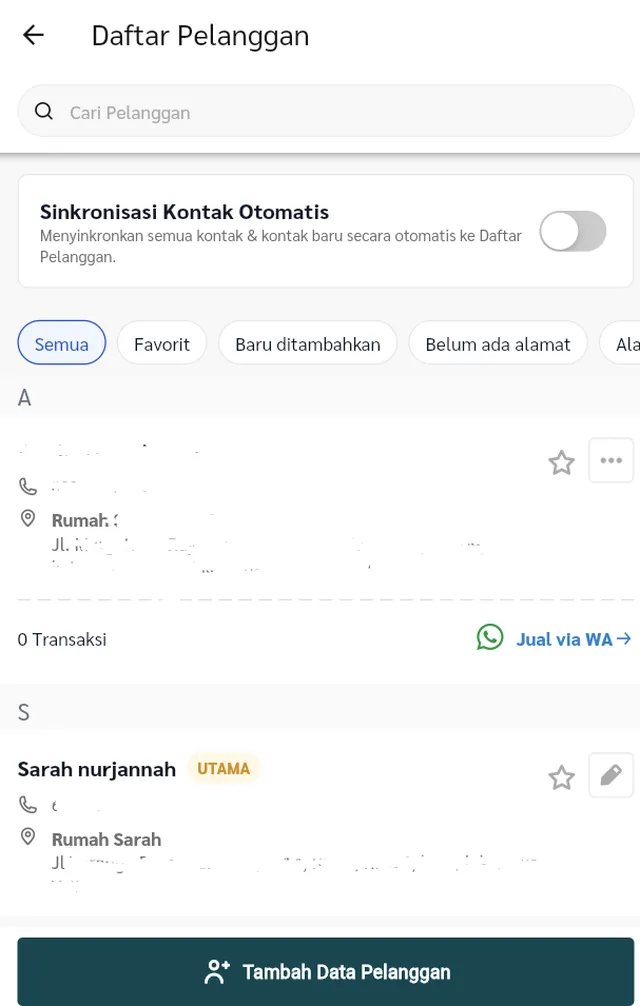Open the Belum ada alamat filter
640x1006 pixels.
[x=497, y=343]
